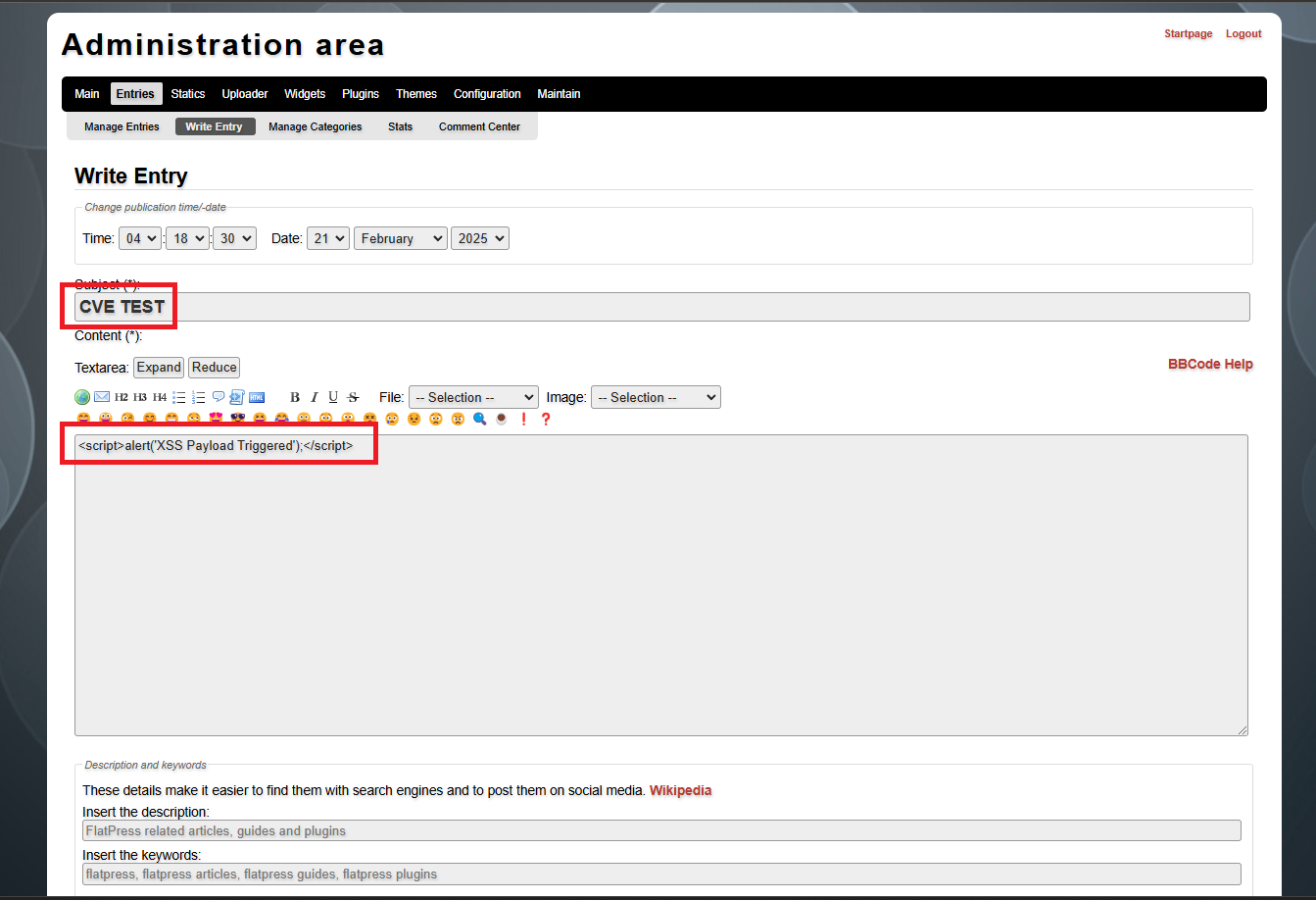Follow the Startpage link
1316x900 pixels.
coord(1189,33)
